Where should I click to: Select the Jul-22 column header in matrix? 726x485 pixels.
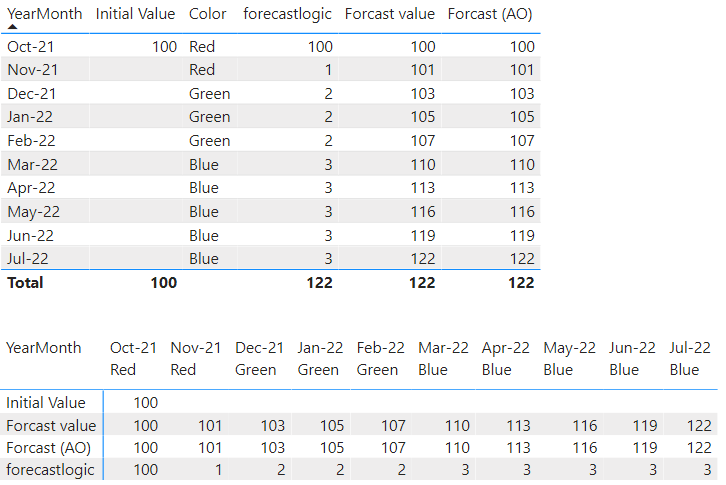[690, 348]
